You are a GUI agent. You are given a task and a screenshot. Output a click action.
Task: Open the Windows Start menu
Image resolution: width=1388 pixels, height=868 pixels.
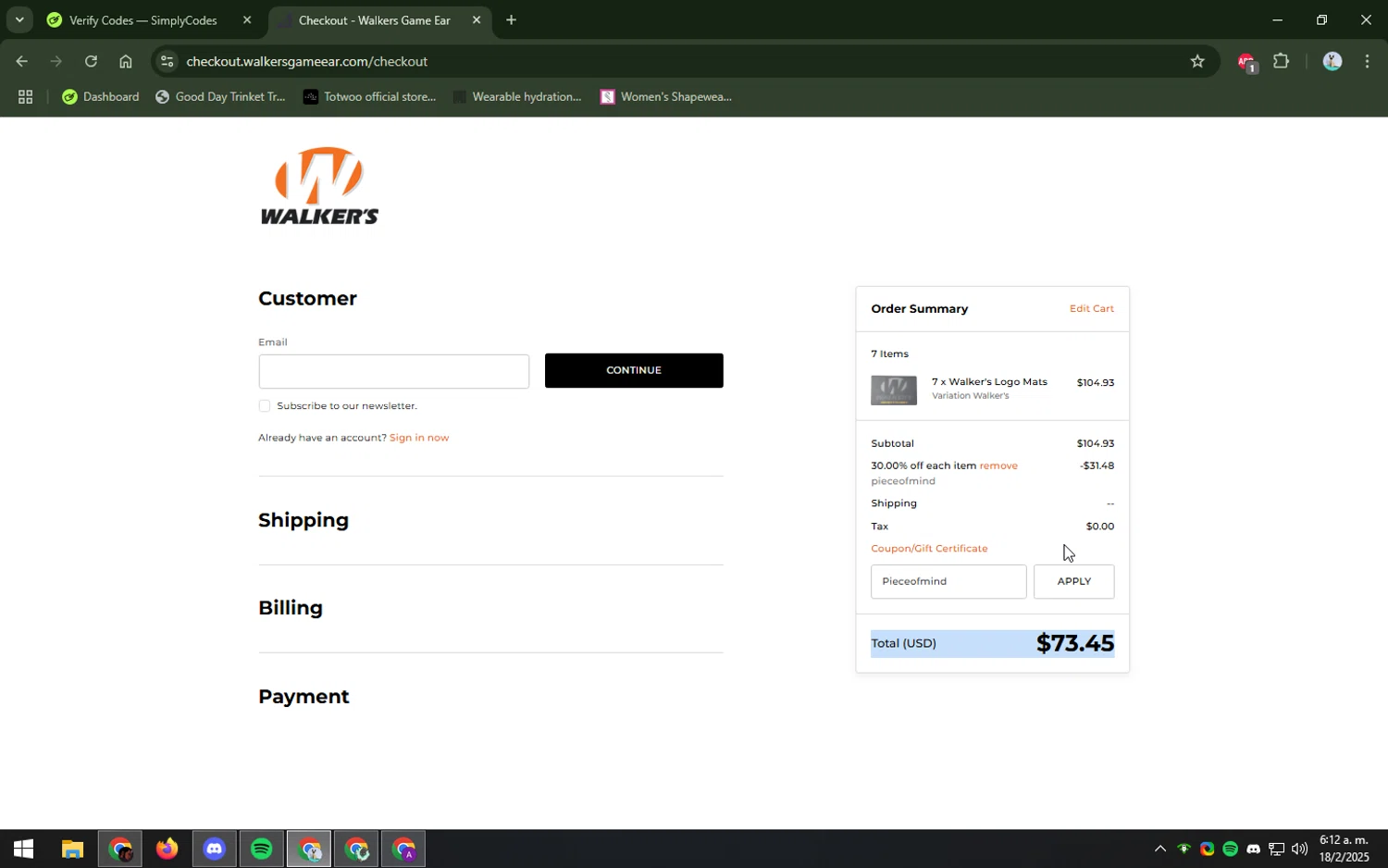[x=23, y=849]
